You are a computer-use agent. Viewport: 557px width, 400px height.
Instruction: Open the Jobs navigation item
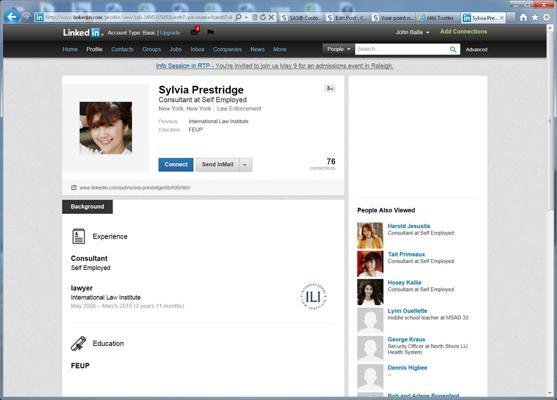click(175, 49)
